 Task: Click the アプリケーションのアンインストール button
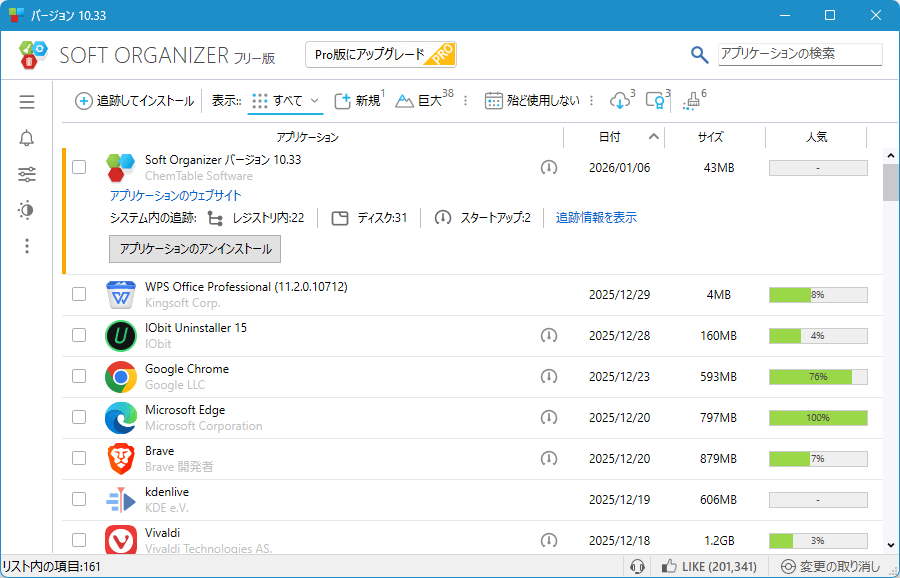tap(195, 248)
